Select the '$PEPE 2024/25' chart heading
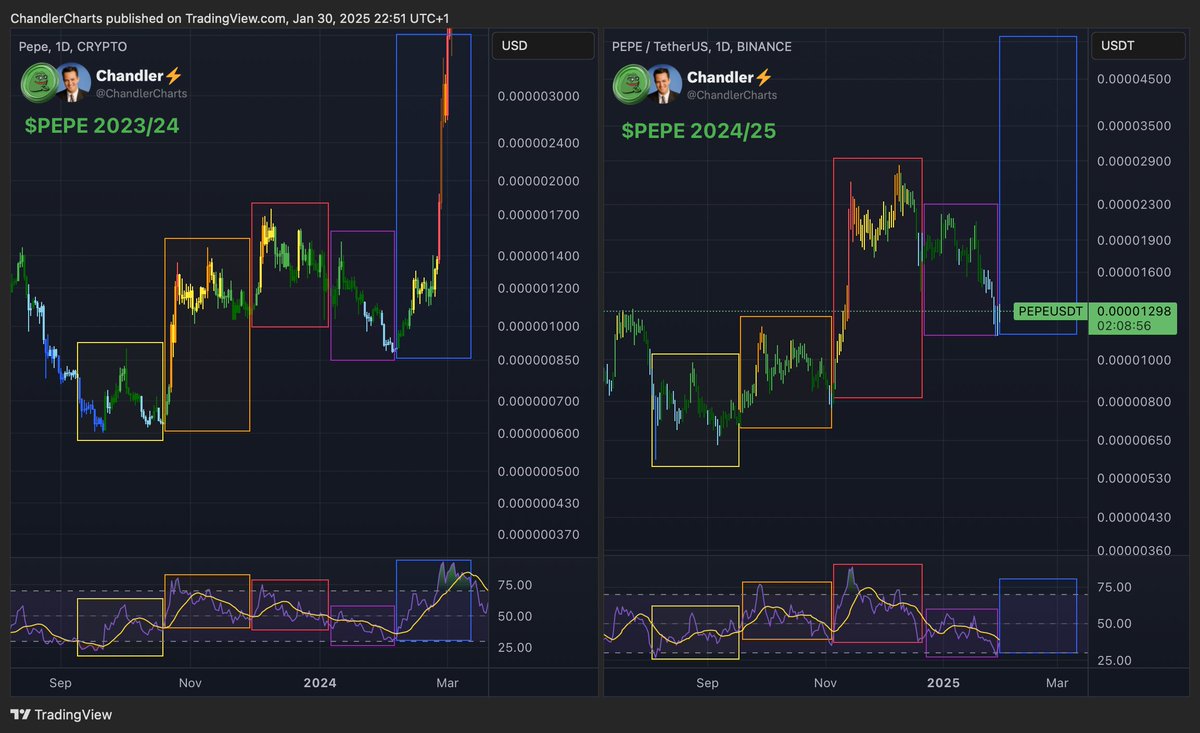Viewport: 1200px width, 733px height. 702,131
